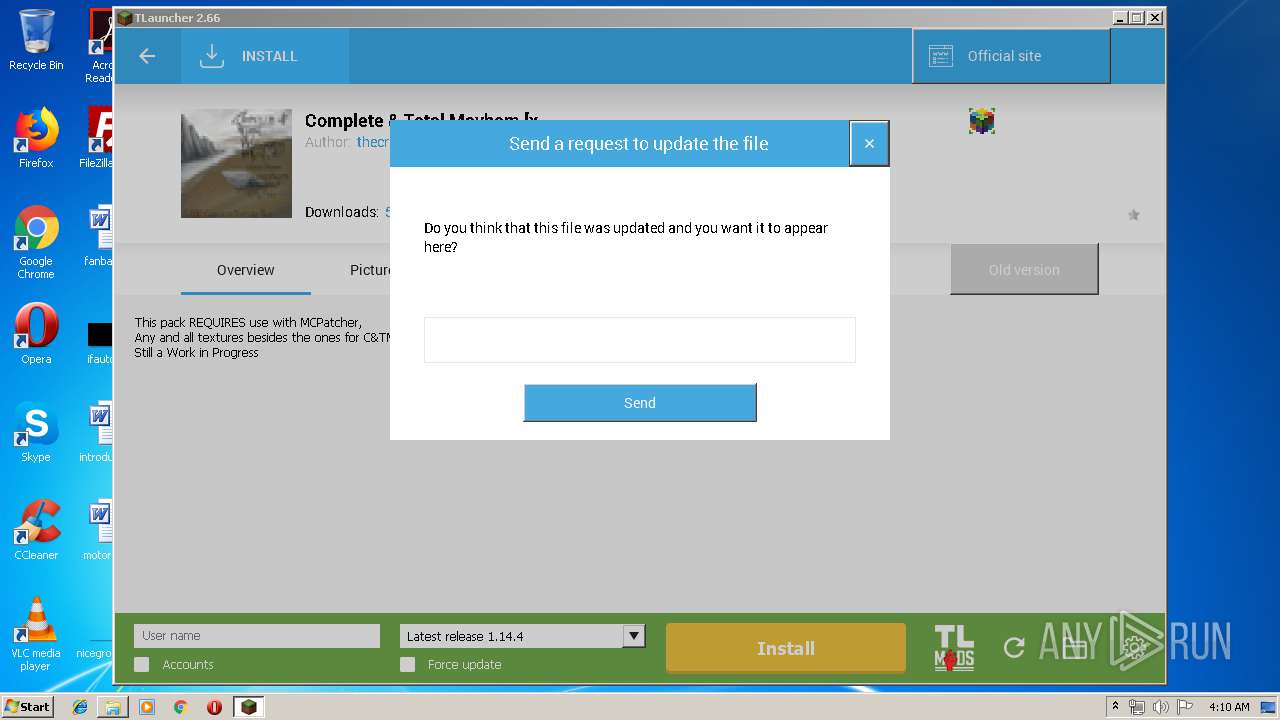
Task: Open media player taskbar icon
Action: [147, 707]
